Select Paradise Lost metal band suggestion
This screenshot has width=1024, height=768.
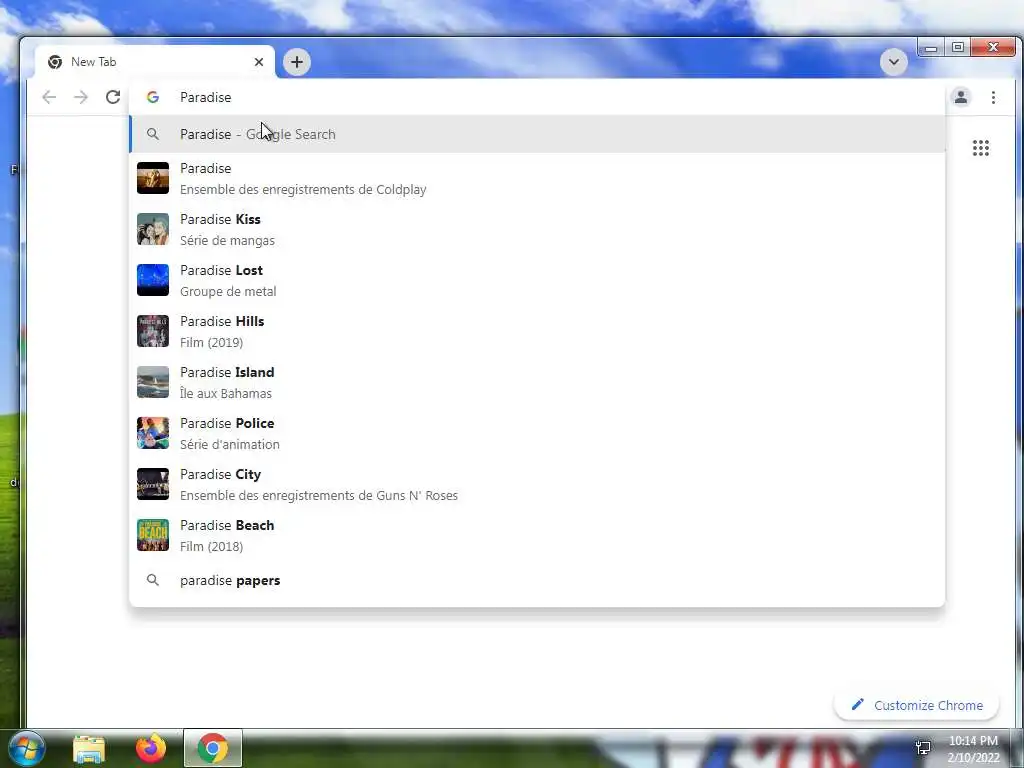537,280
